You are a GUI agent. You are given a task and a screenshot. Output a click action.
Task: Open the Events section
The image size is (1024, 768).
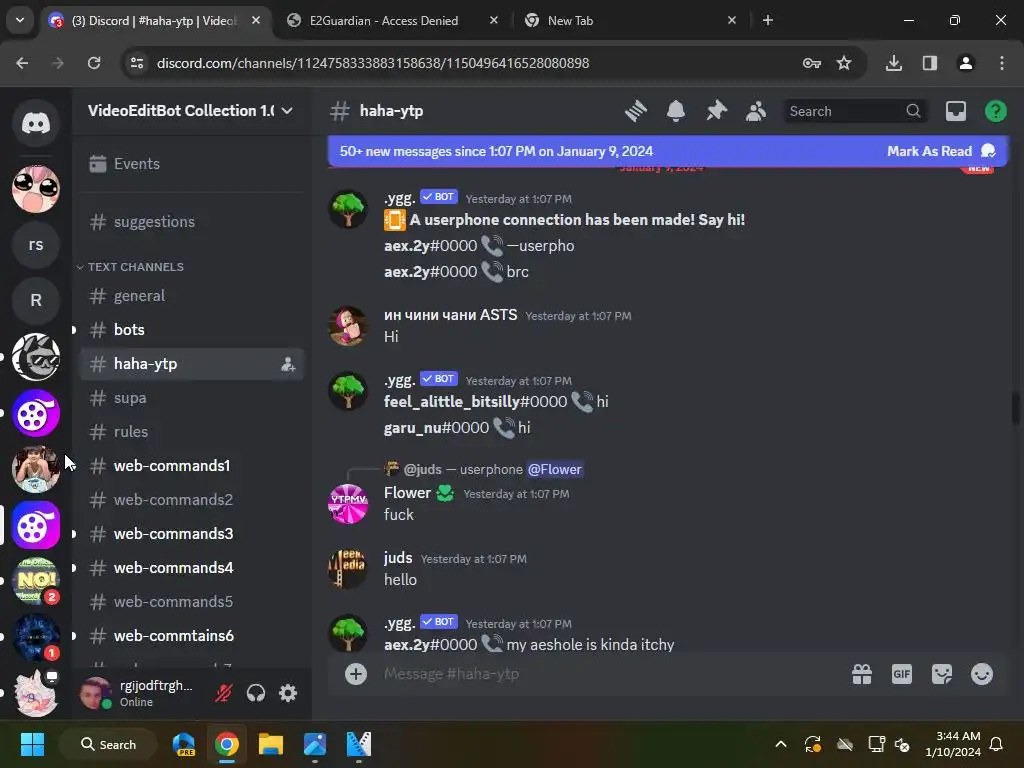(x=192, y=164)
